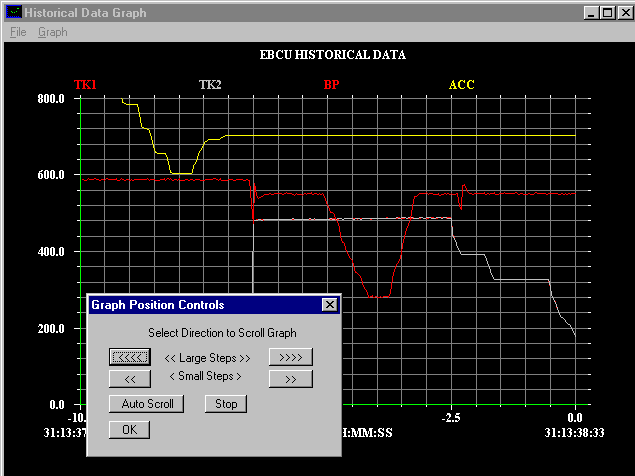
Task: Click the application icon in the title bar
Action: (13, 12)
